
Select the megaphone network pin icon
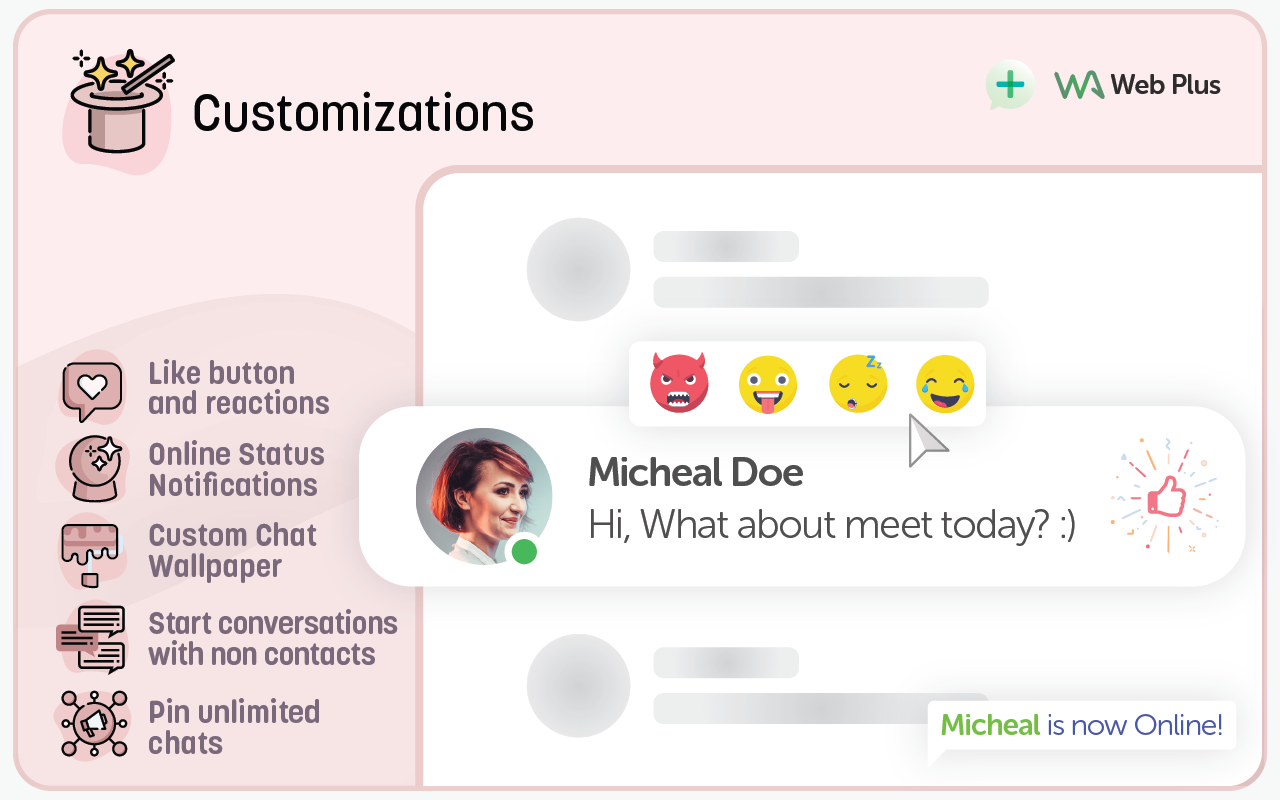93,723
